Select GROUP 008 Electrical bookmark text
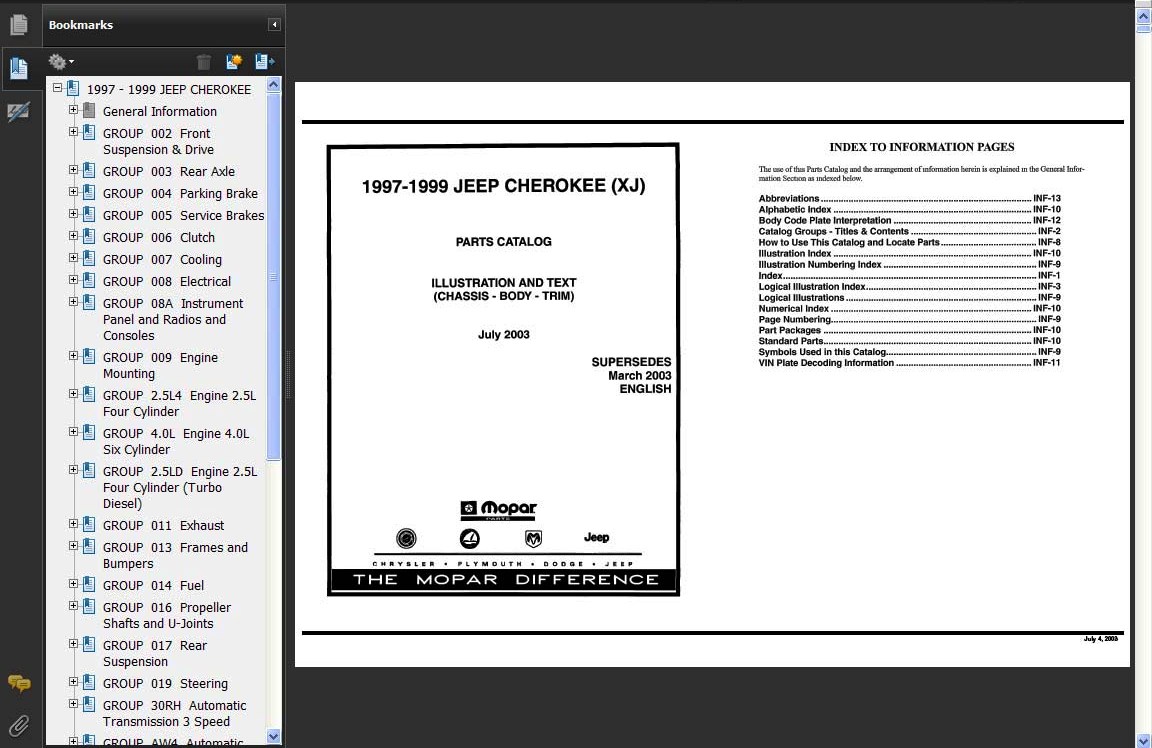 167,281
